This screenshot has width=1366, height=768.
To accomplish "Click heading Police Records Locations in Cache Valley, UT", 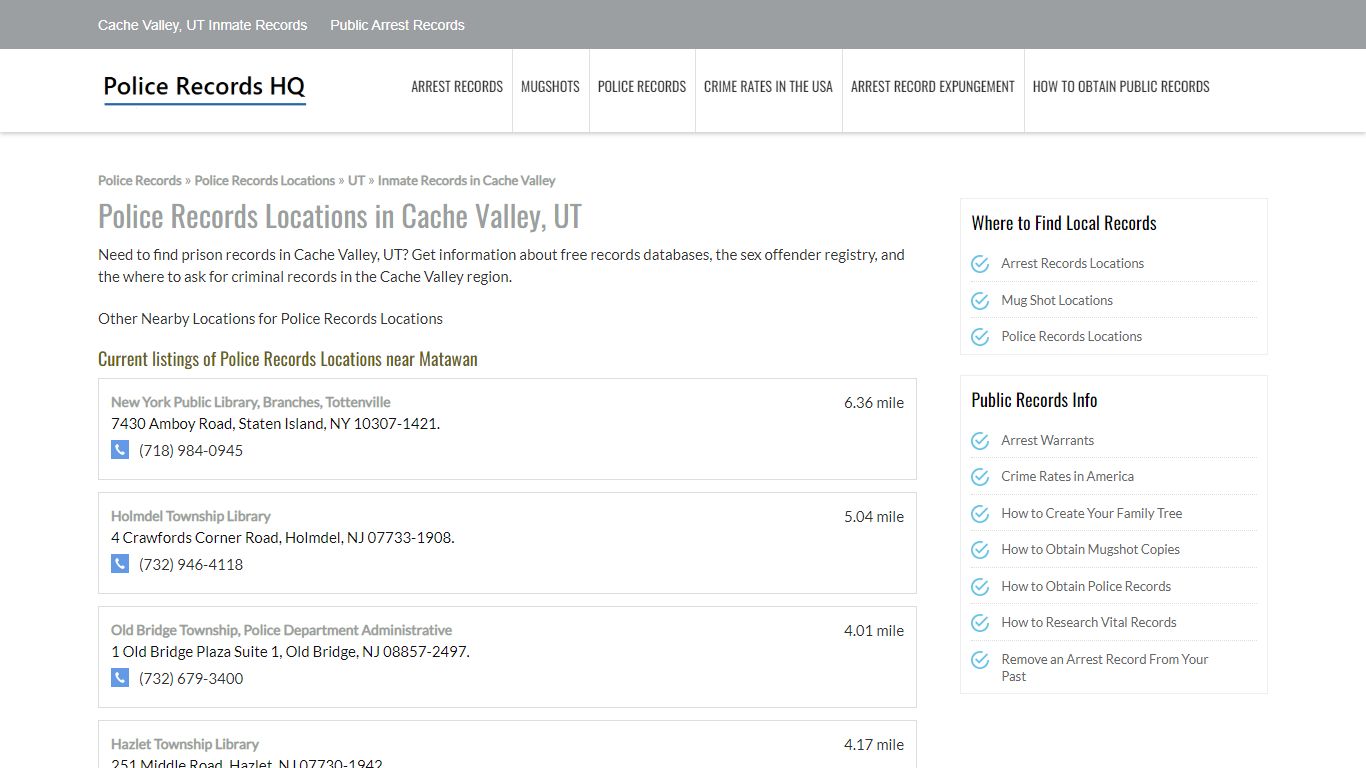I will click(340, 217).
